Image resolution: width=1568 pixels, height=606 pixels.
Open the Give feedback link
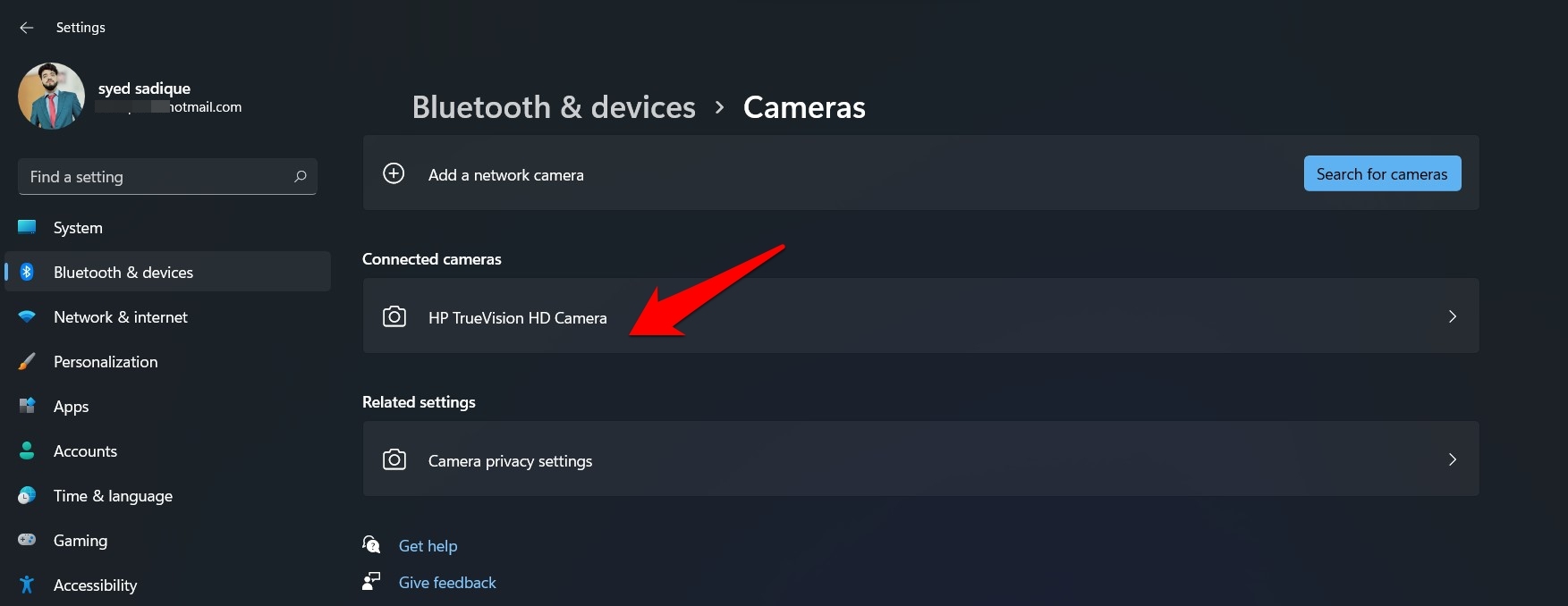[447, 583]
